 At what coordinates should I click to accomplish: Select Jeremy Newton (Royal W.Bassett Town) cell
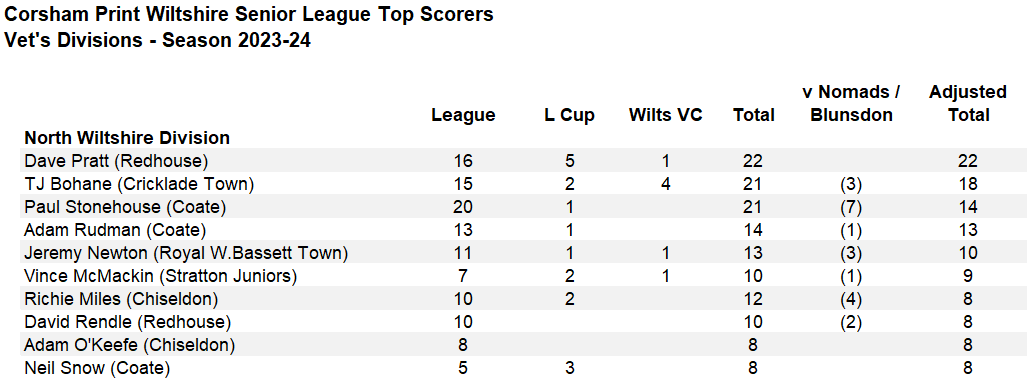(186, 253)
